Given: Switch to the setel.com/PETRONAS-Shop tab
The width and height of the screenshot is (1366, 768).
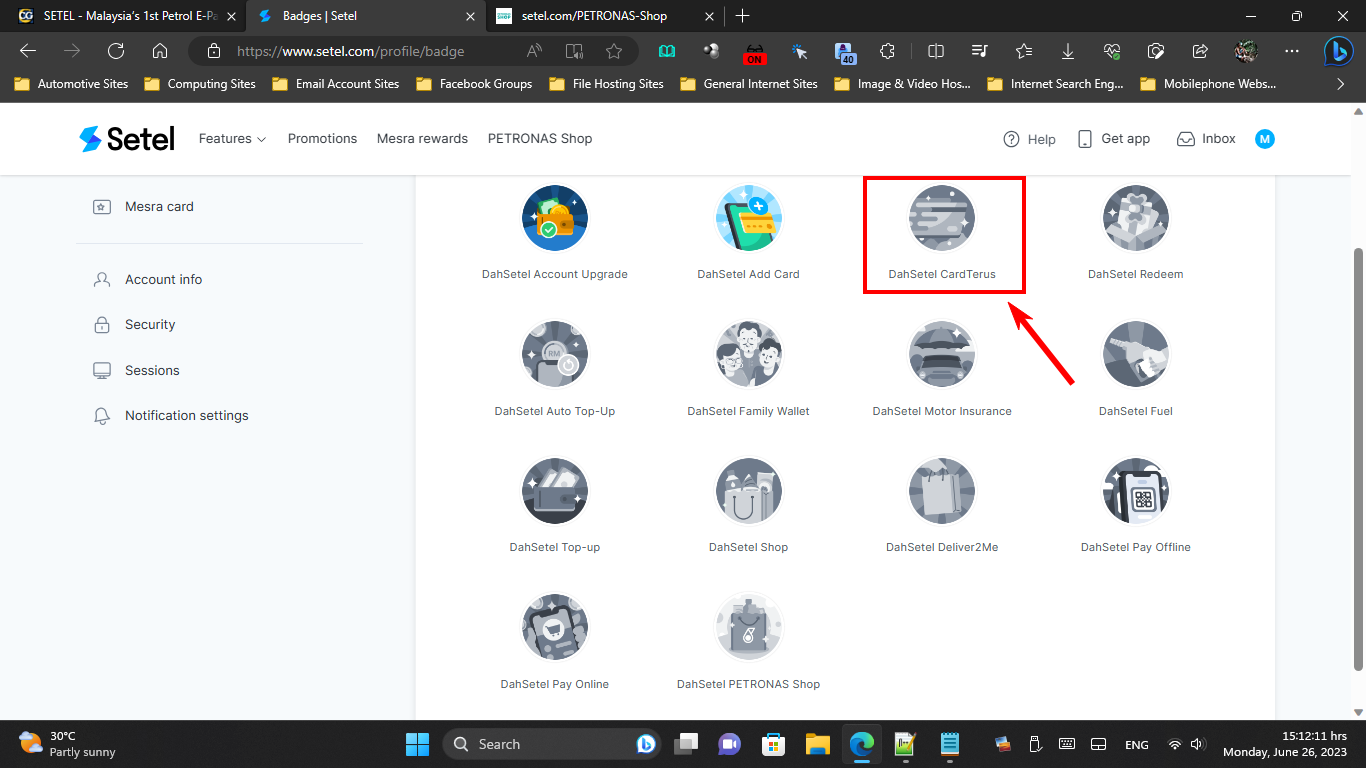Looking at the screenshot, I should coord(605,16).
